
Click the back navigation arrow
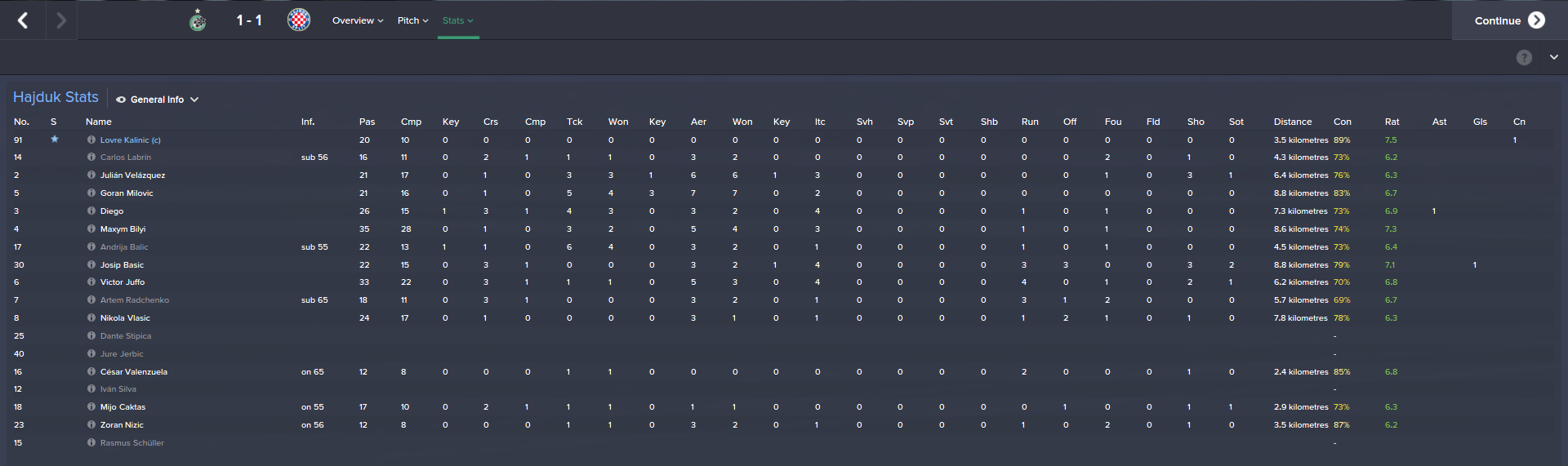(x=23, y=20)
